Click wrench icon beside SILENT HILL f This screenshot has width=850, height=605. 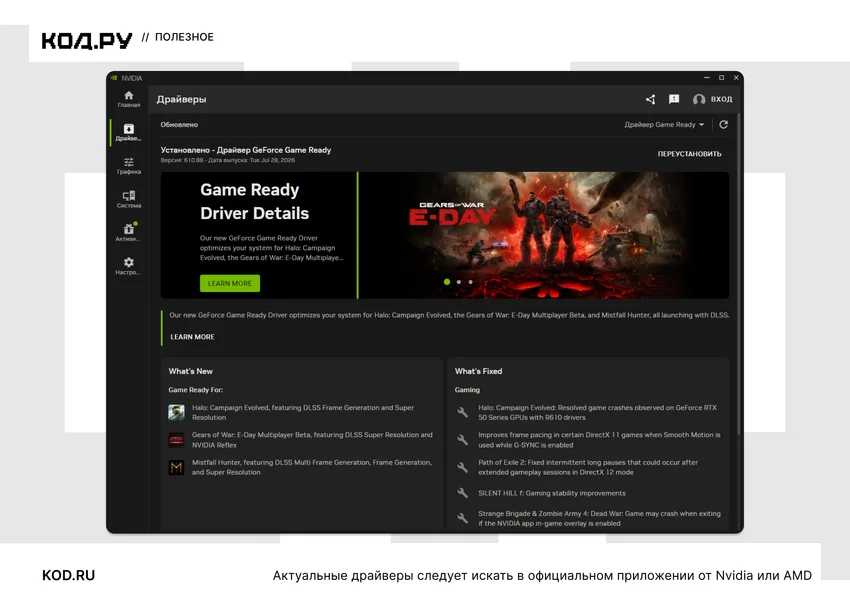click(462, 493)
